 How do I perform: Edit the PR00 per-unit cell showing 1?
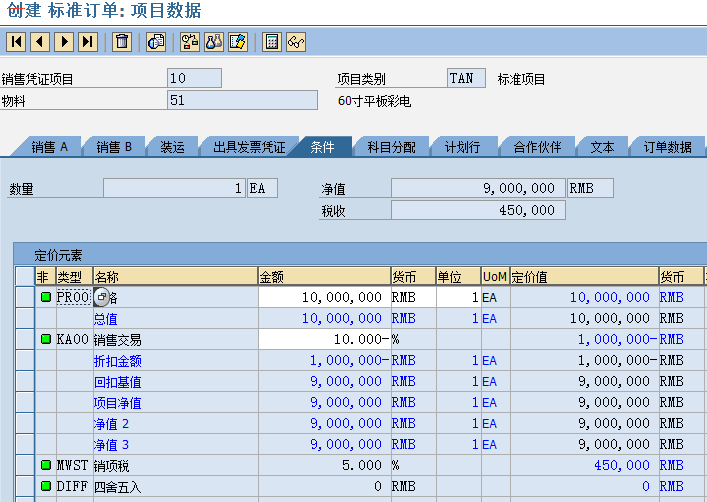click(459, 297)
